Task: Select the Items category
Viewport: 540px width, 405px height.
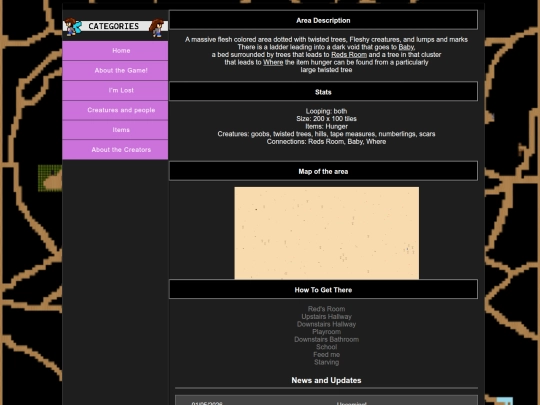Action: 115,130
